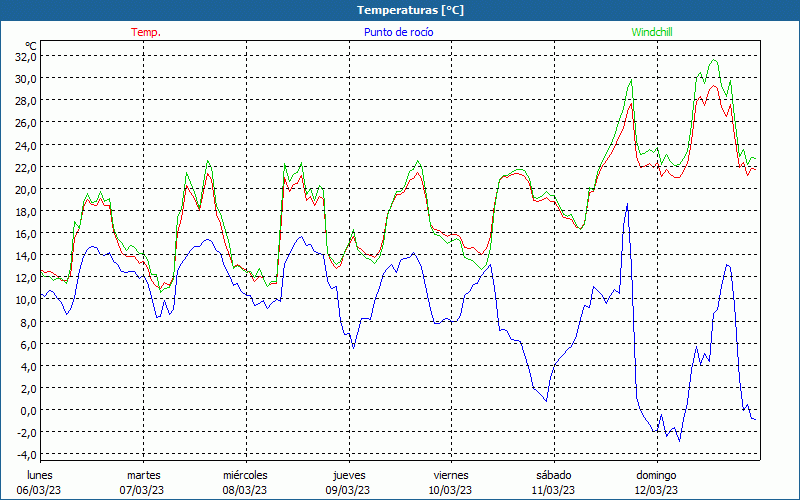Click the 06/03/23 date label

pyautogui.click(x=39, y=490)
